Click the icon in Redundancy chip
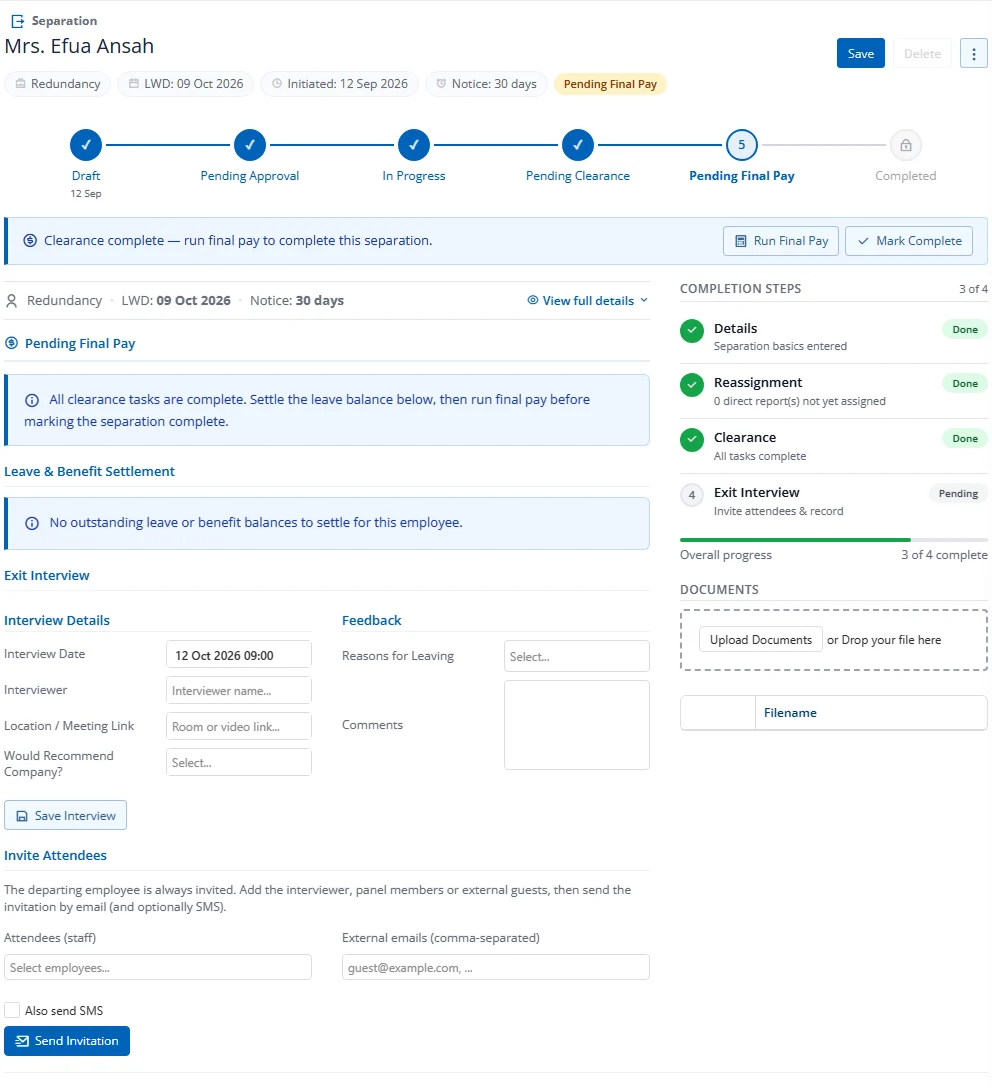 click(21, 84)
